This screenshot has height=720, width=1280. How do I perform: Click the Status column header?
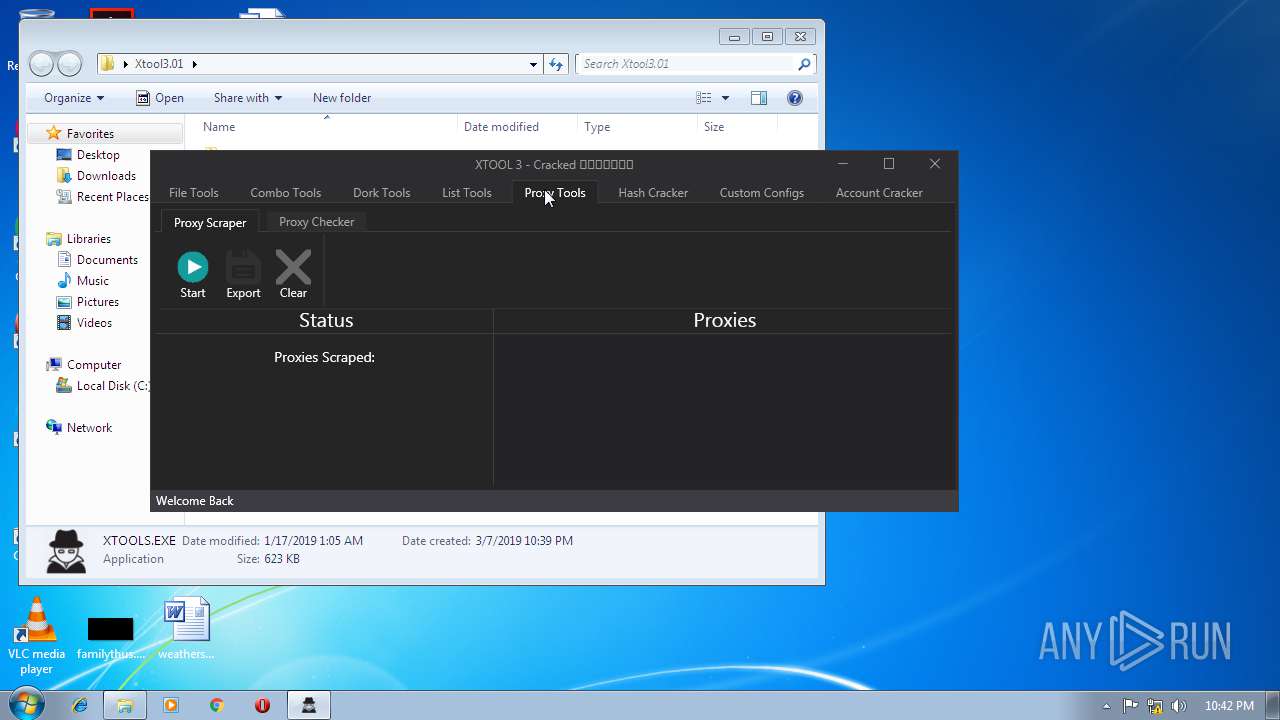326,320
